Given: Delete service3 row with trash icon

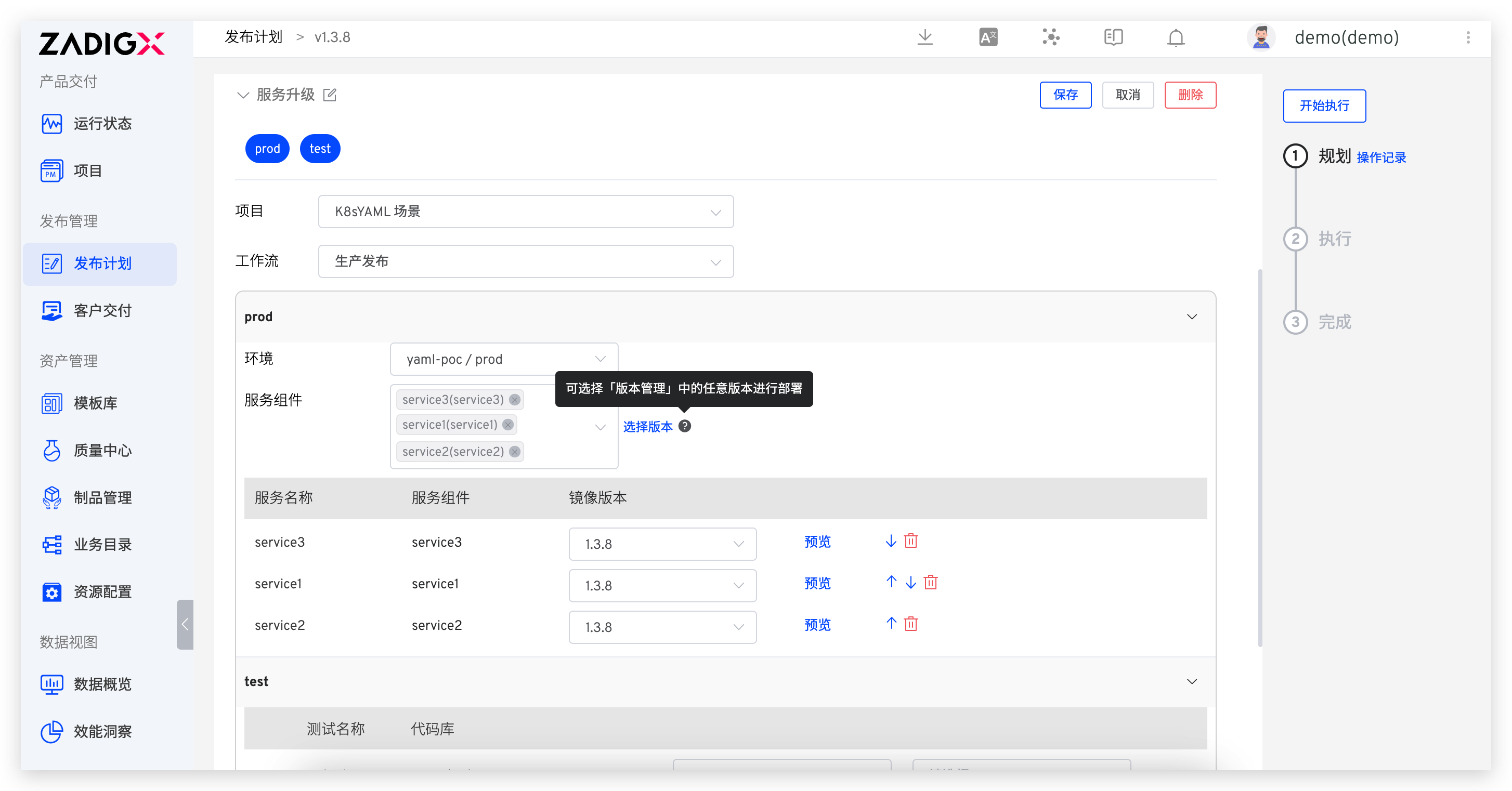Looking at the screenshot, I should point(911,541).
